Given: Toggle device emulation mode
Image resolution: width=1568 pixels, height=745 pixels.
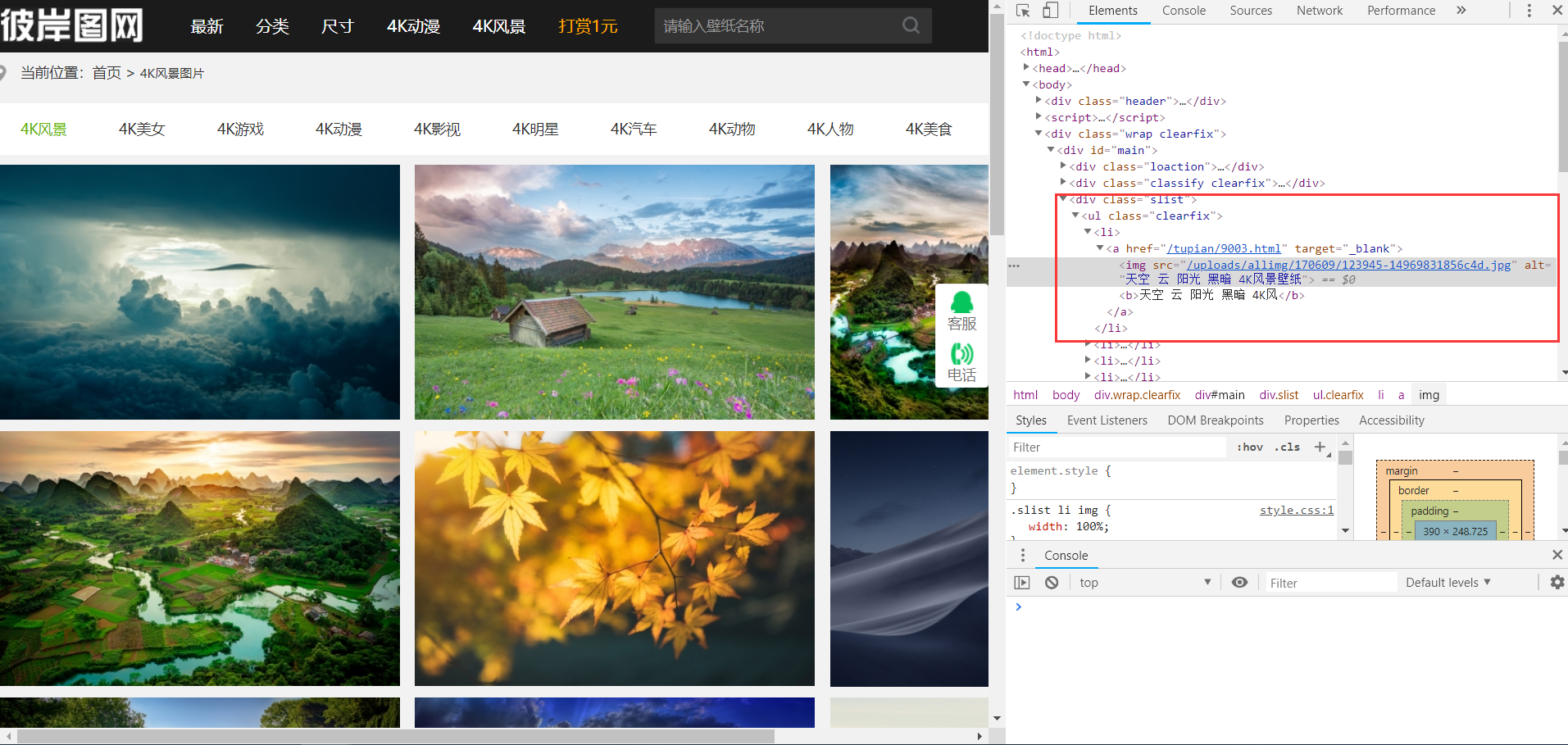Looking at the screenshot, I should pos(1050,10).
